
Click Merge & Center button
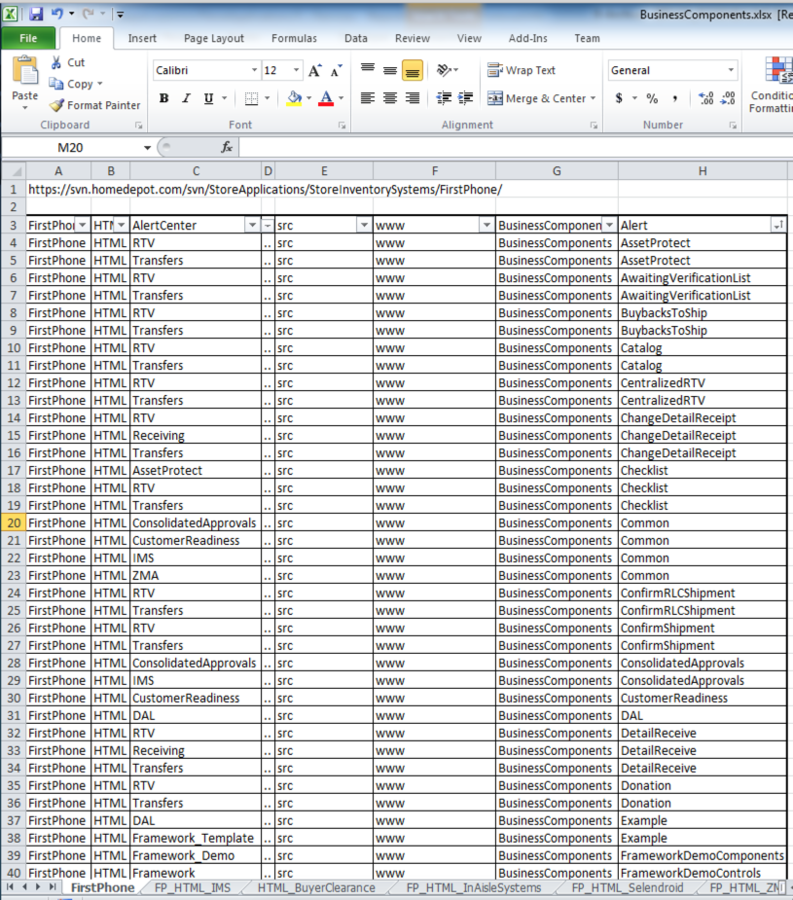point(537,98)
